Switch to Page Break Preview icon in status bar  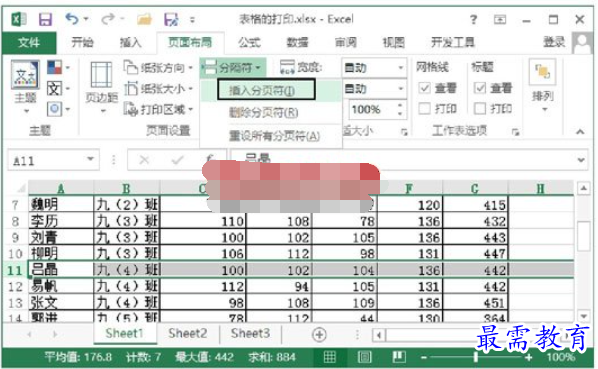[399, 357]
